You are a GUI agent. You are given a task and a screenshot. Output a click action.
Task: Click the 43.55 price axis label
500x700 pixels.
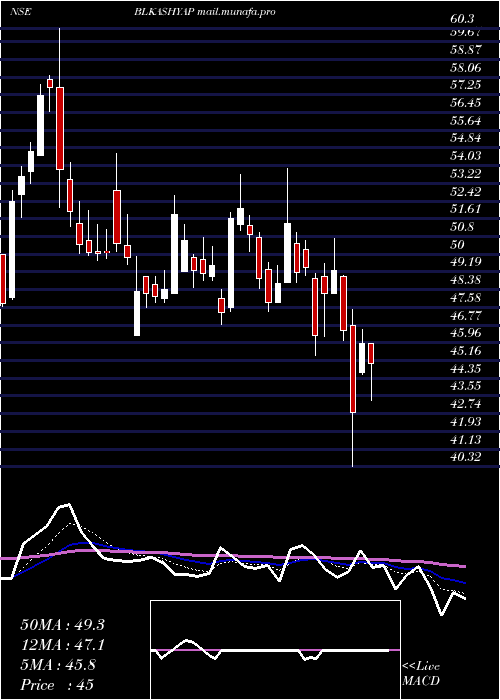[x=466, y=386]
